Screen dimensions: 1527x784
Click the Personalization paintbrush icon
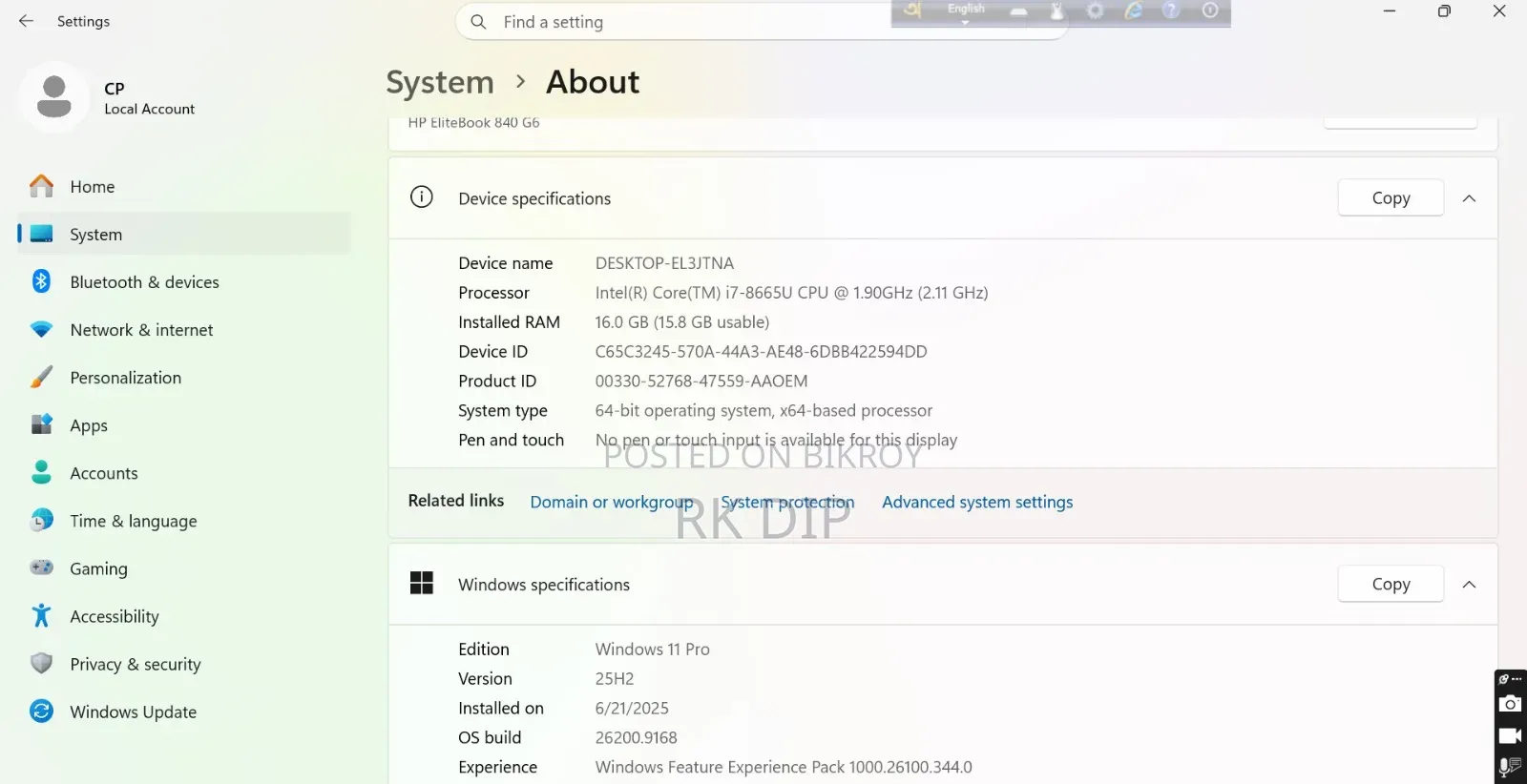[x=41, y=377]
